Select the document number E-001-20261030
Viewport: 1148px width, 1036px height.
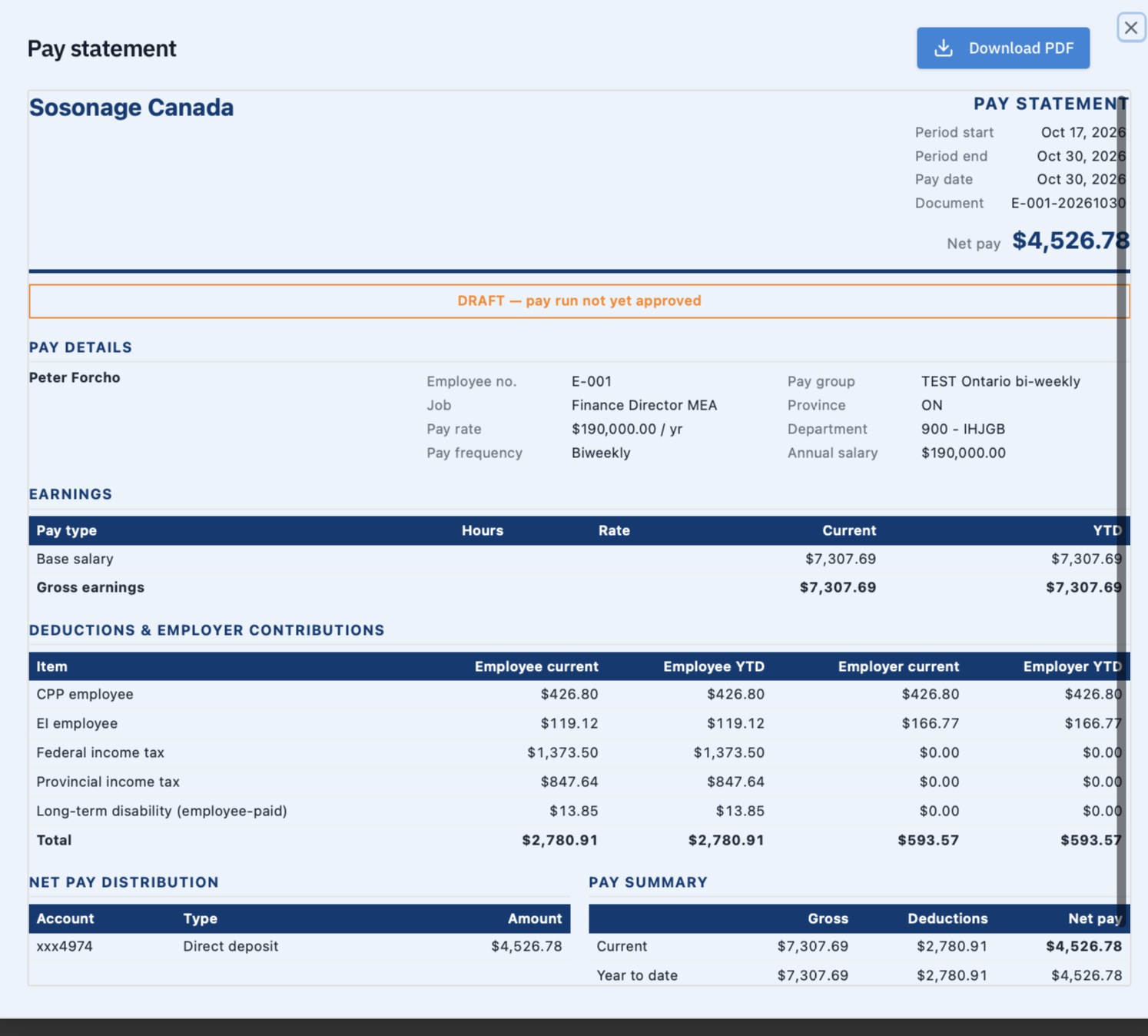click(1068, 203)
